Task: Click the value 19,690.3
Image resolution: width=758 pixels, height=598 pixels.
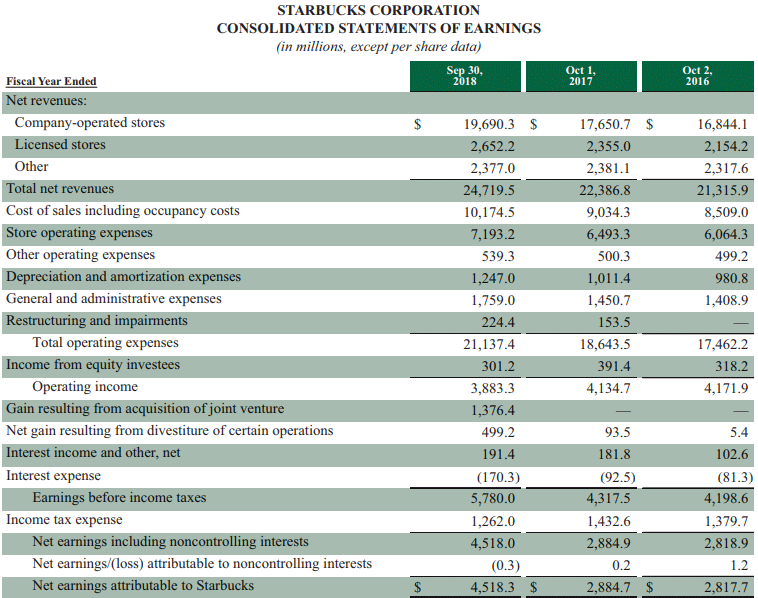Action: 489,125
